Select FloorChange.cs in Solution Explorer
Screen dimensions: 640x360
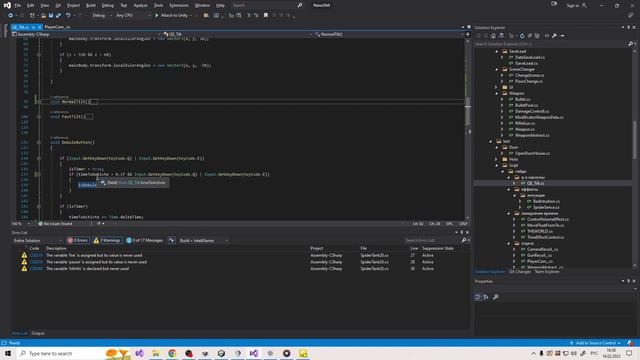[x=529, y=81]
